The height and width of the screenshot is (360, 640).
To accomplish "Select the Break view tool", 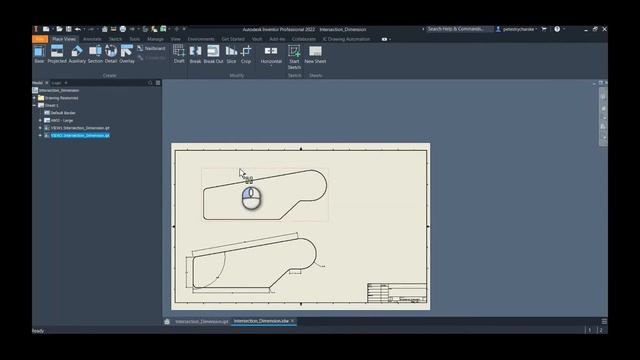I will 195,54.
